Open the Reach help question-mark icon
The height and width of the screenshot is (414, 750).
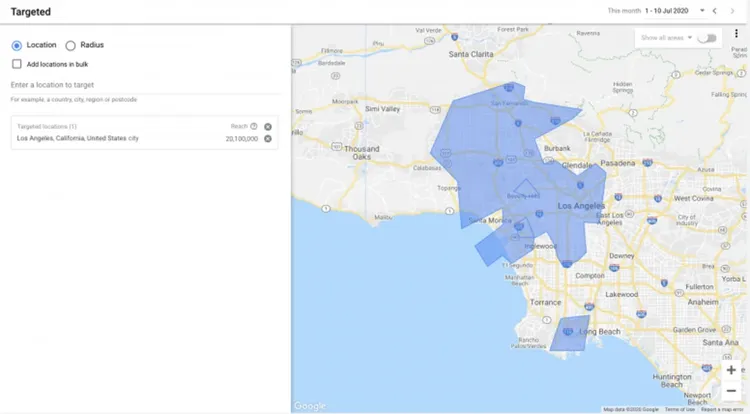pyautogui.click(x=254, y=126)
